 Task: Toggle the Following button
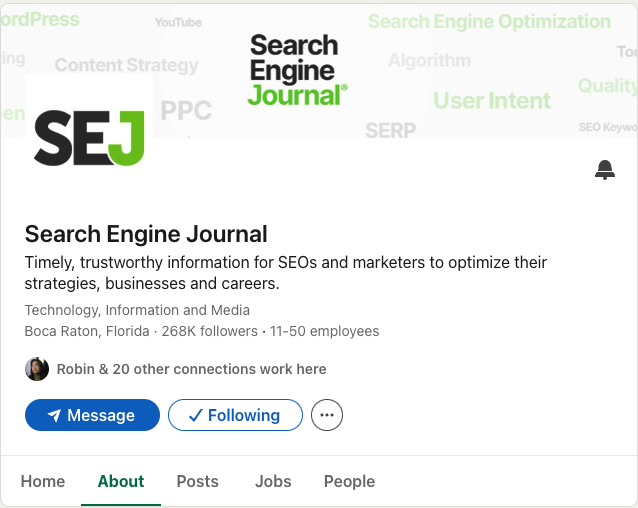[x=235, y=415]
